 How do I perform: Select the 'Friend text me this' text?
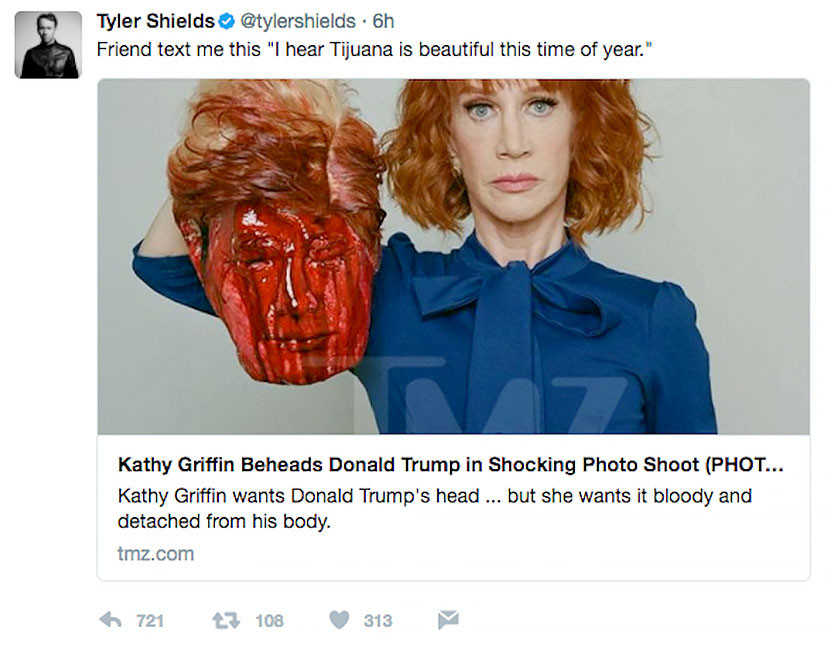pos(179,50)
